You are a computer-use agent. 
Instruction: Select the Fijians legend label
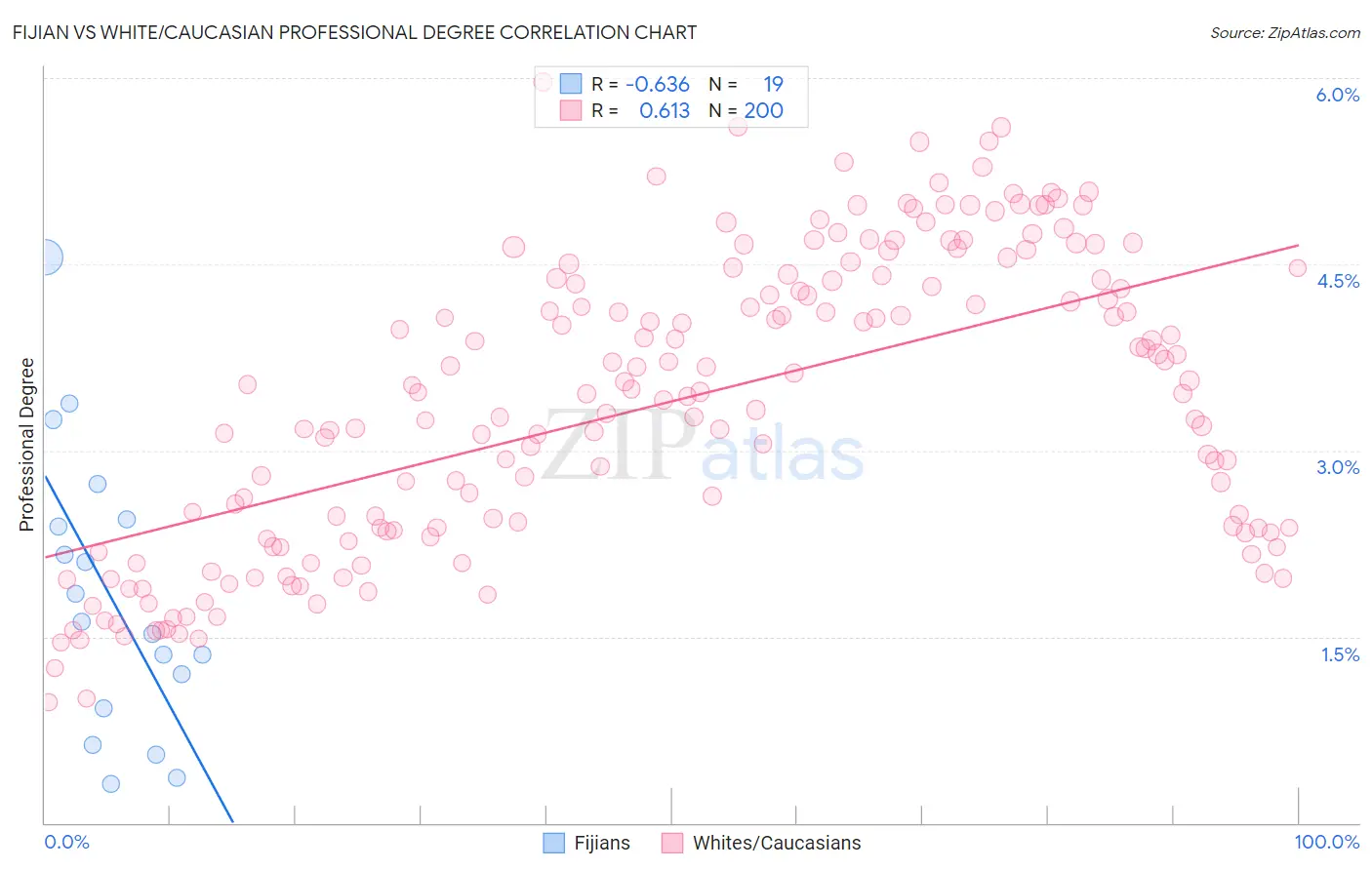(602, 843)
